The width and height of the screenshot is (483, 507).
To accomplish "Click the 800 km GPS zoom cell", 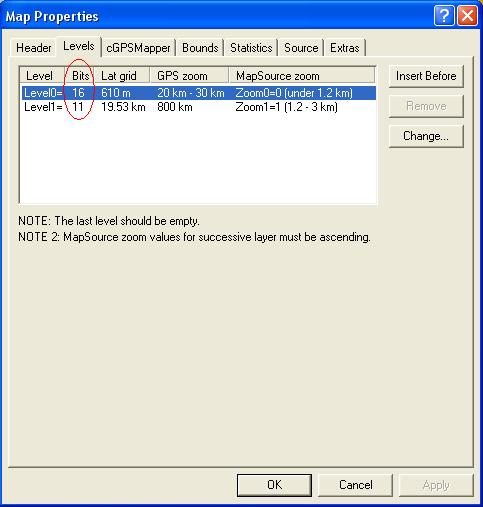I will pyautogui.click(x=175, y=107).
